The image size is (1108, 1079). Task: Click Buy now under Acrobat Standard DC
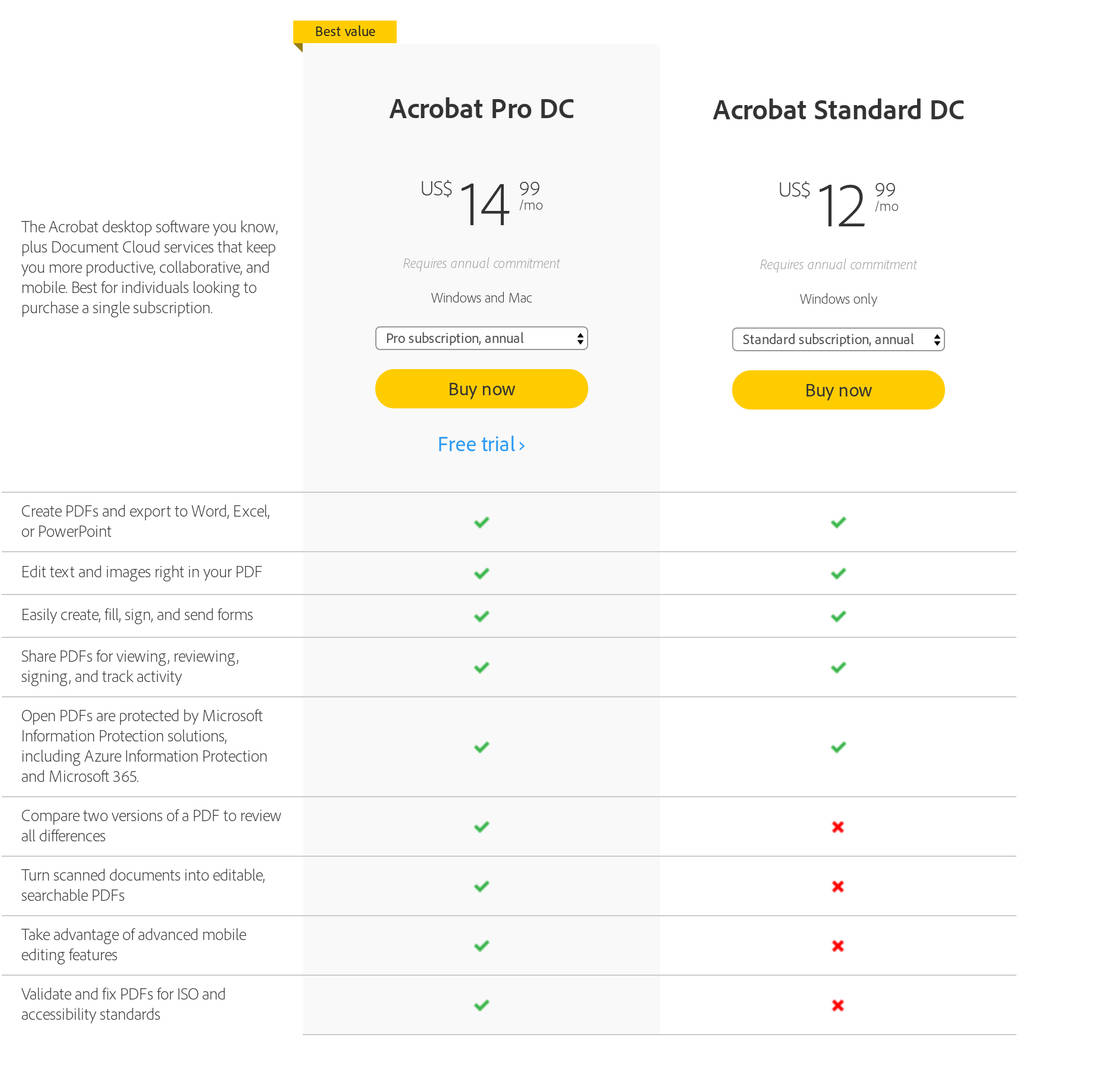click(838, 390)
